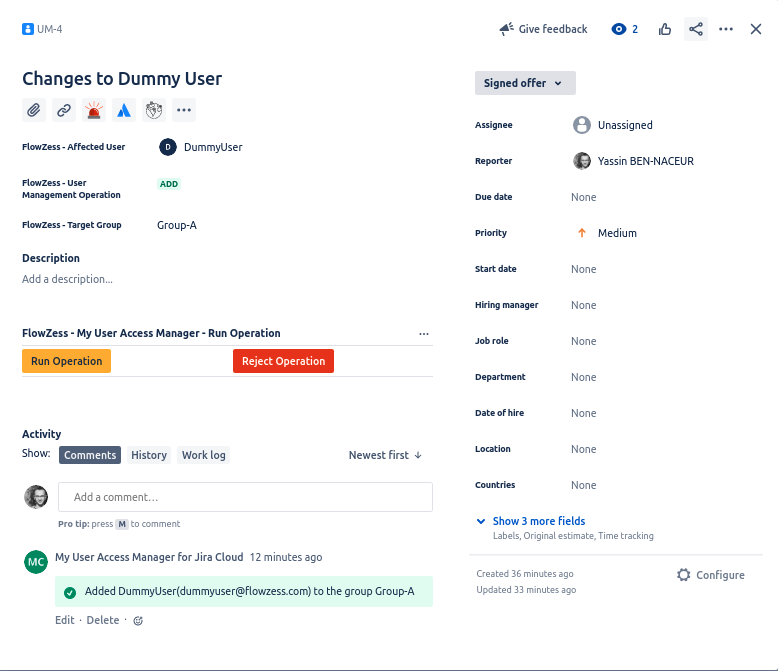778x671 pixels.
Task: Click the DummyUser D avatar
Action: pos(168,147)
